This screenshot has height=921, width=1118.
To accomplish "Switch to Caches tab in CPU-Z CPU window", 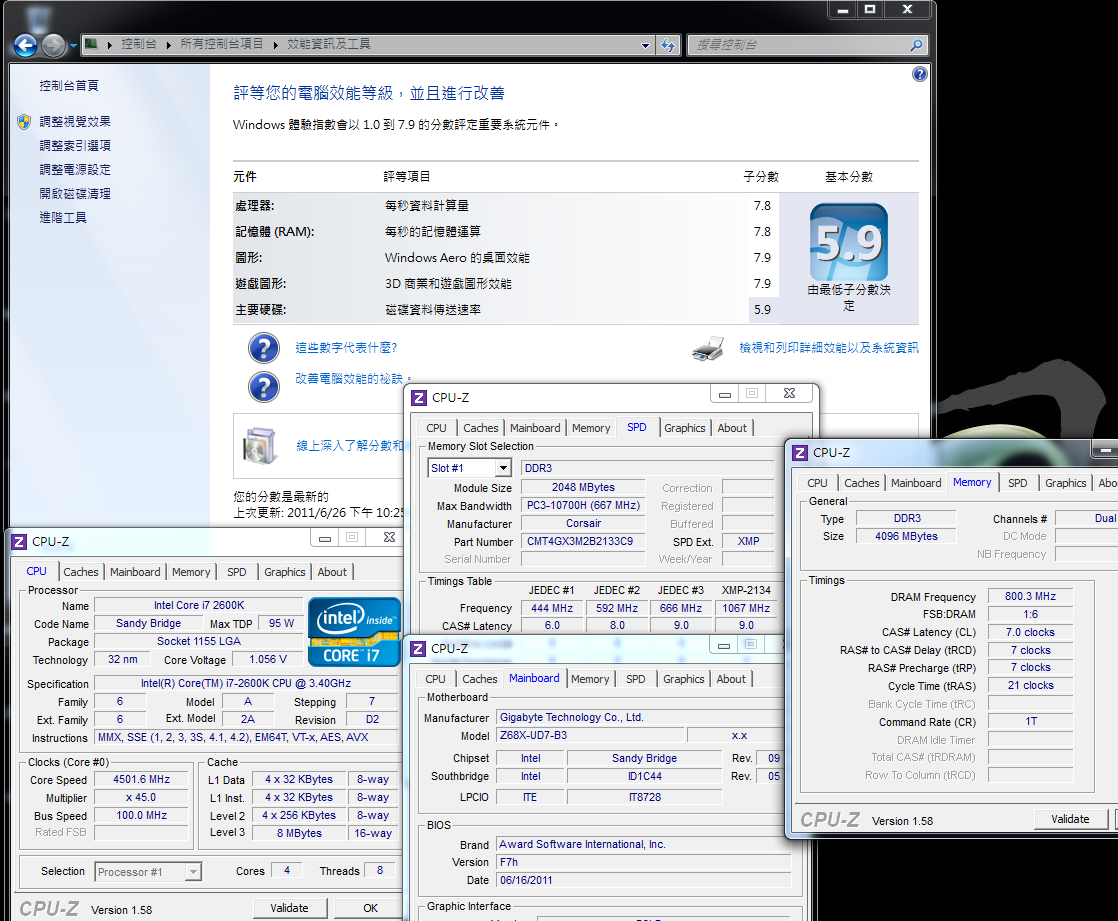I will pyautogui.click(x=81, y=572).
